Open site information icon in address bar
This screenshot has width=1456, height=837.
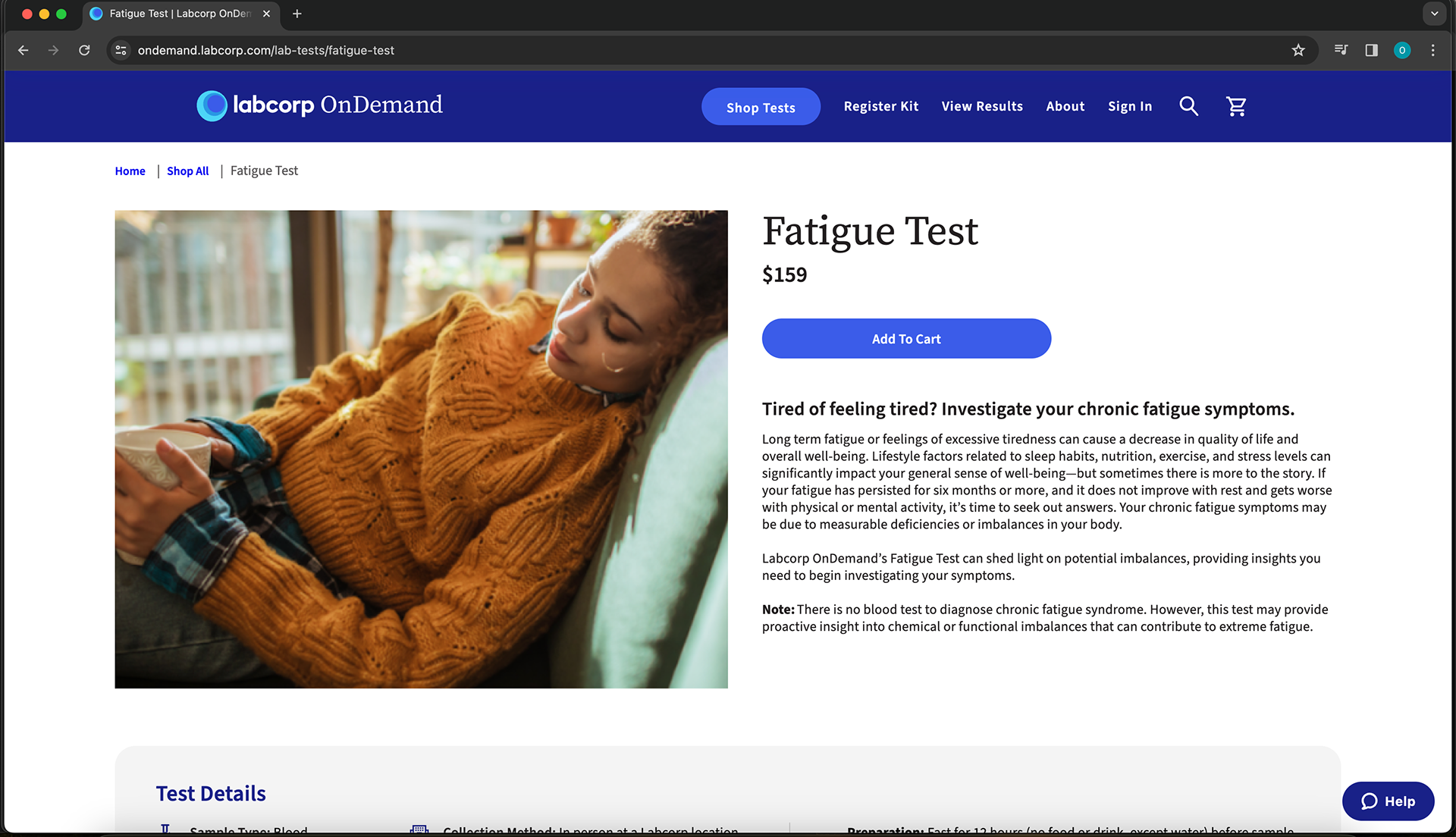121,50
